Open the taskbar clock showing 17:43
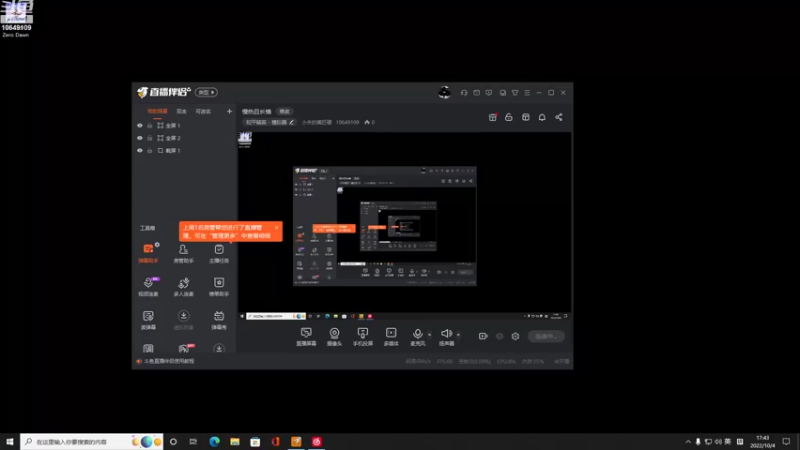This screenshot has width=800, height=450. [x=763, y=442]
